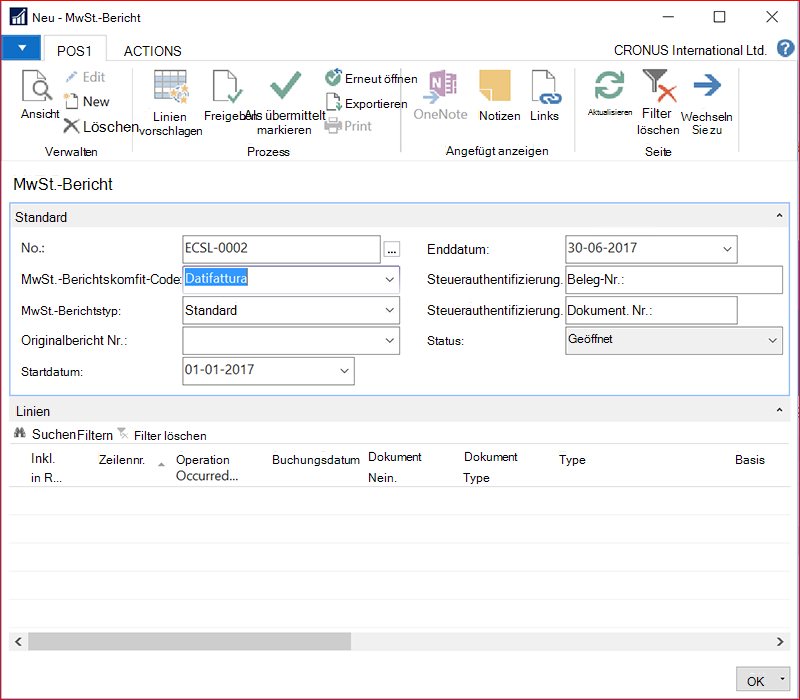Click the No. field lookup ellipsis button
The image size is (800, 700).
[x=391, y=249]
